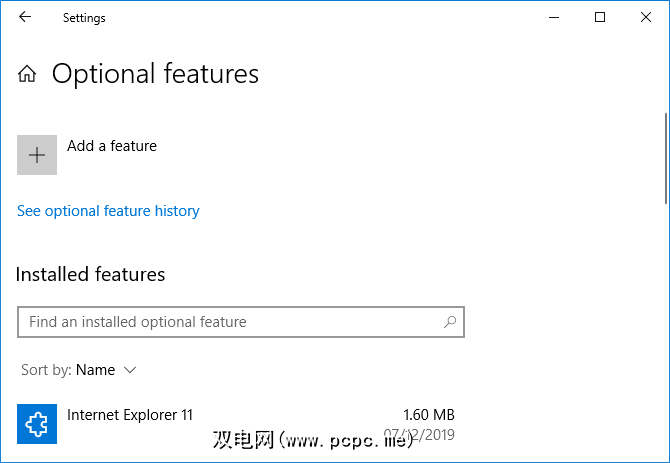The width and height of the screenshot is (670, 463).
Task: Click the 'Installed features' section heading
Action: pos(91,274)
